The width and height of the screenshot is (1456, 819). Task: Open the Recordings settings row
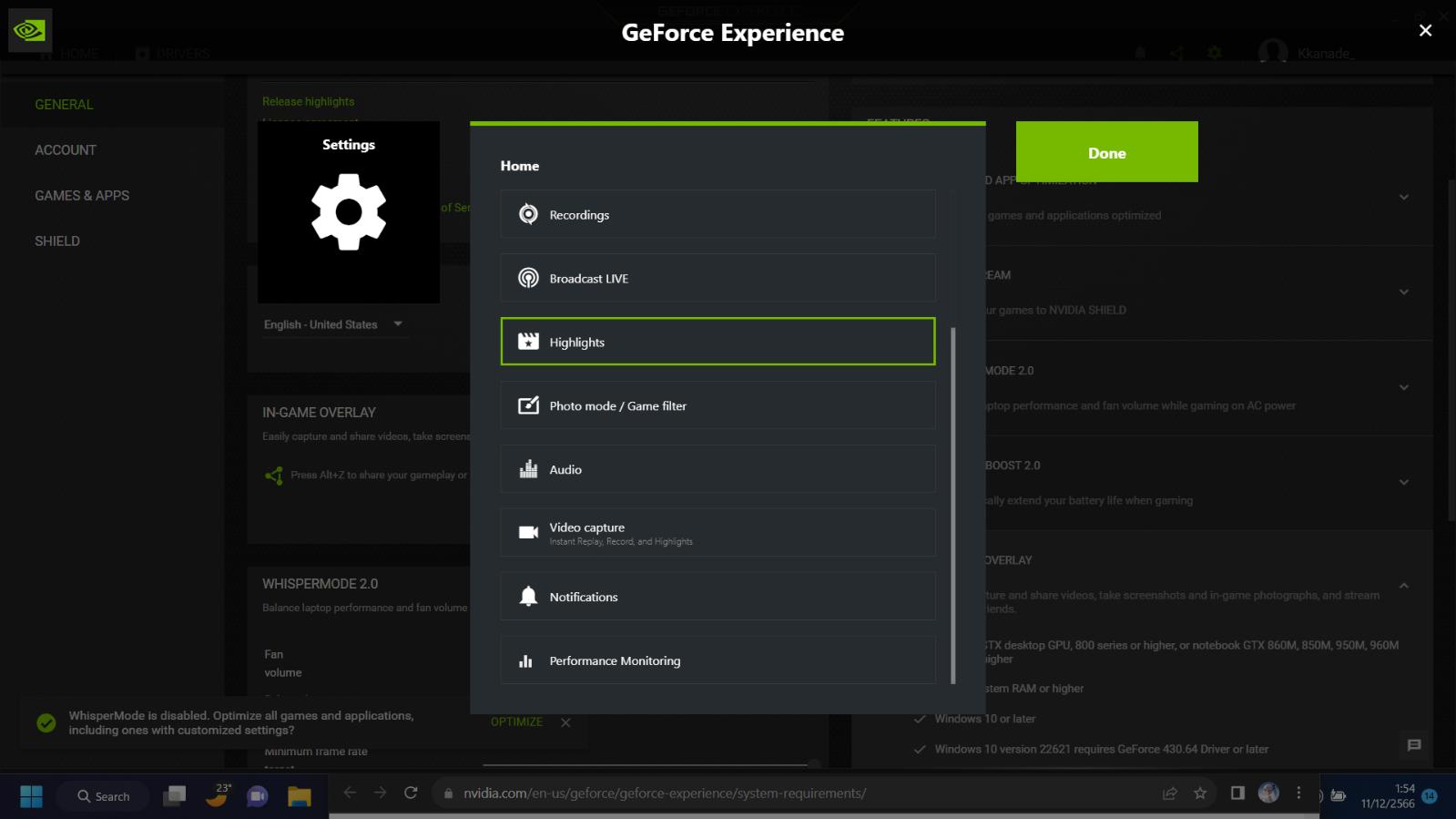pos(718,214)
